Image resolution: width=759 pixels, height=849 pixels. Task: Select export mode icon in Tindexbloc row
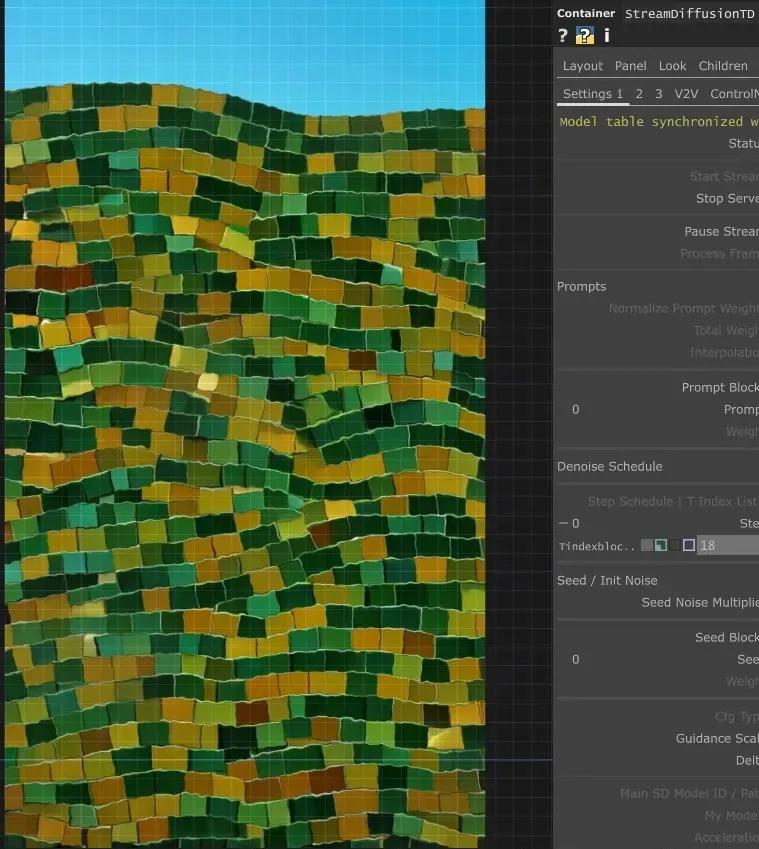675,545
